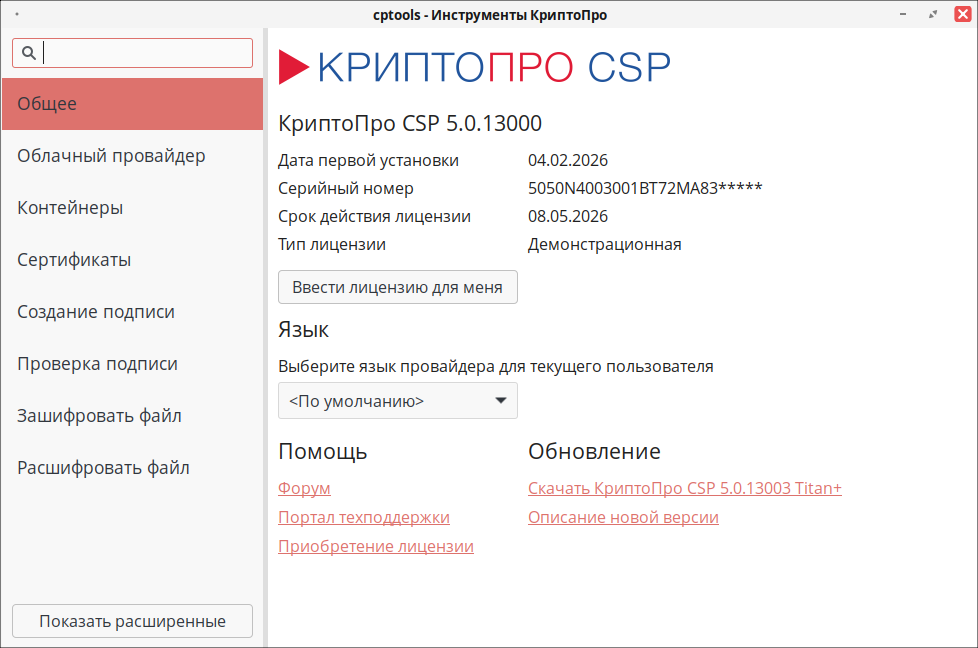
Task: Open the language dropdown arrow
Action: (x=501, y=401)
